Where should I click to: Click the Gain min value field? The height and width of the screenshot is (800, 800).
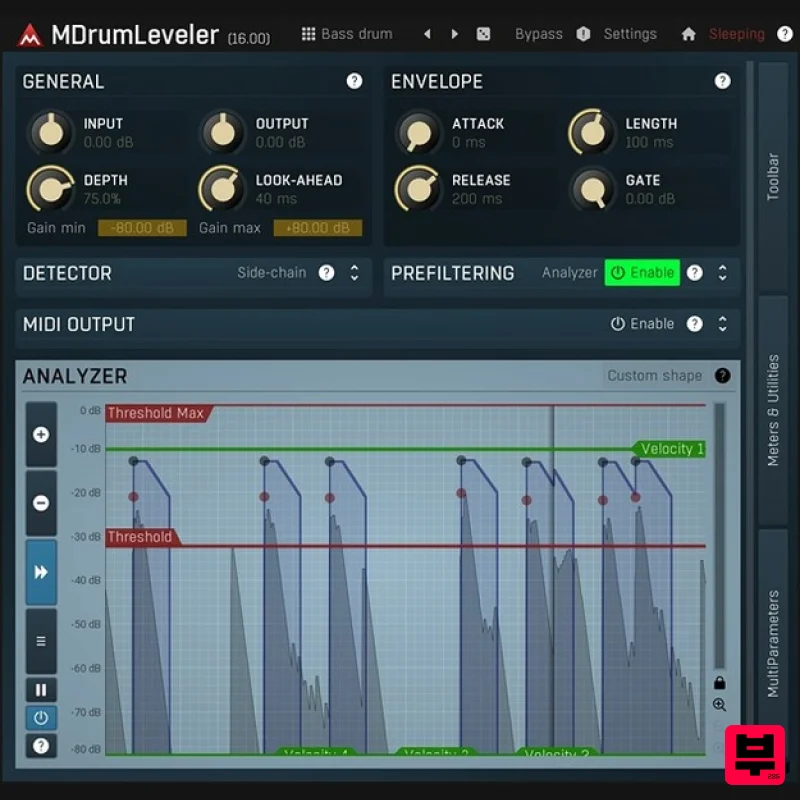[141, 227]
